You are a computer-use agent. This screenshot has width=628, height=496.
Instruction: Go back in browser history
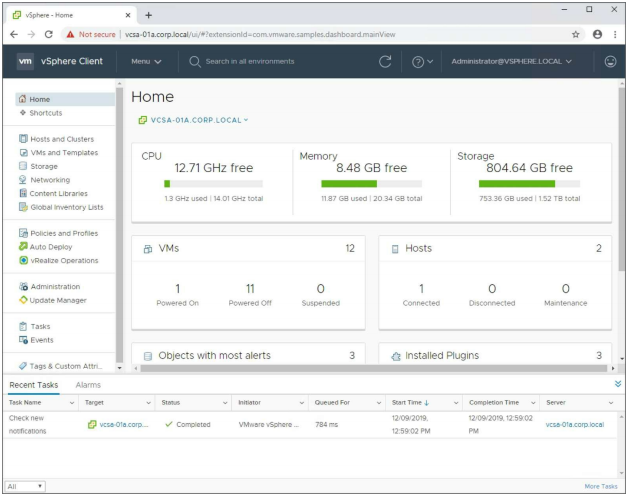(x=14, y=34)
